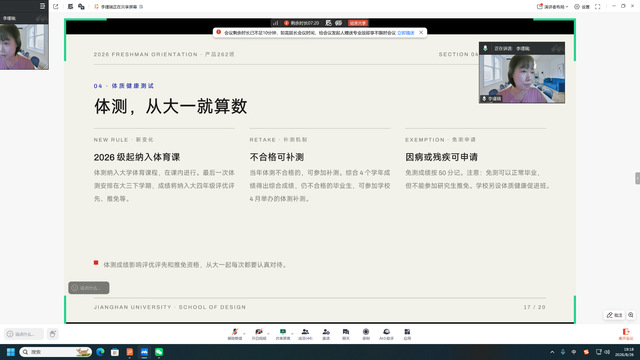
Task: Open the invite participants button
Action: click(326, 334)
